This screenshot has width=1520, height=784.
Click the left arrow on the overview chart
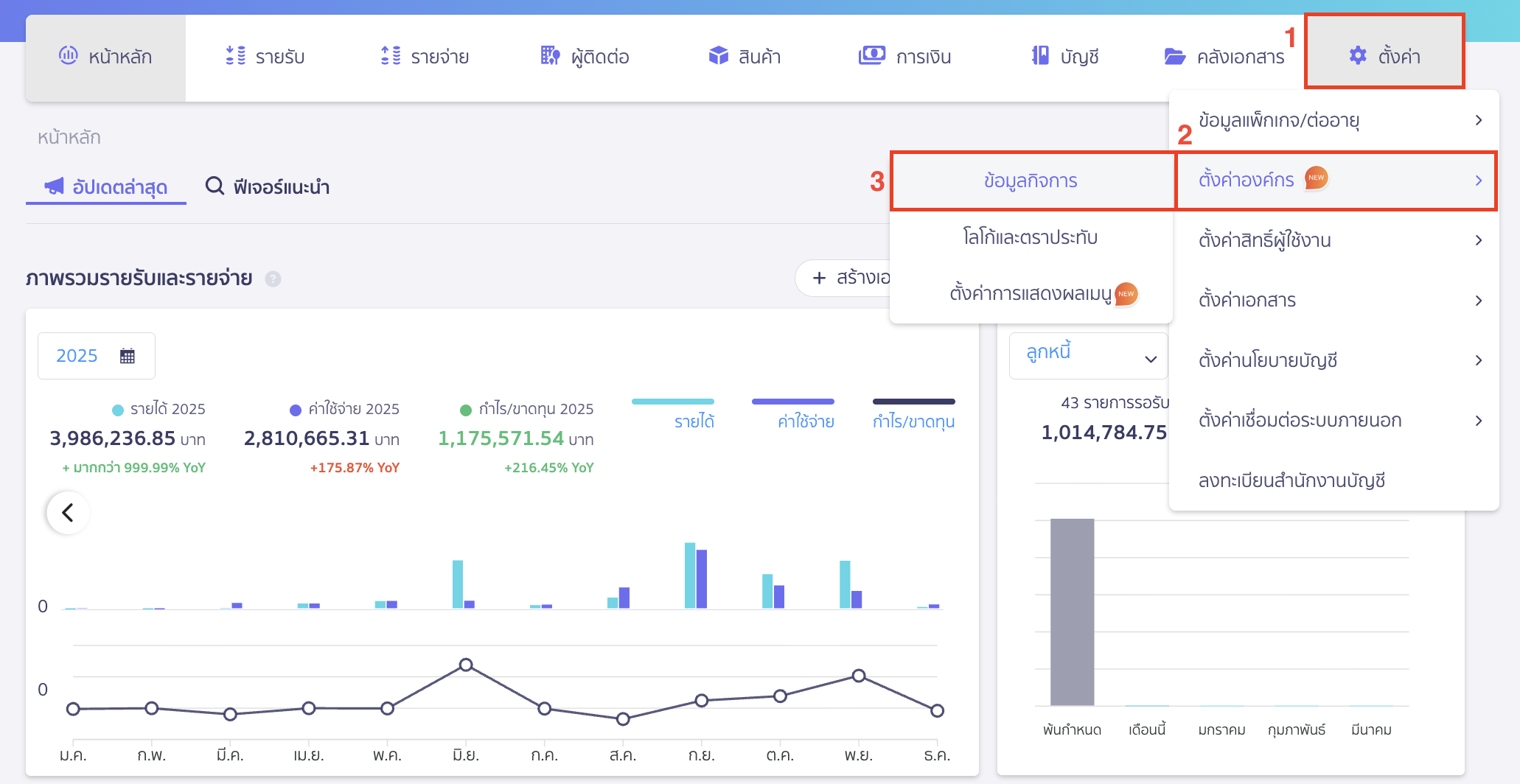coord(67,512)
